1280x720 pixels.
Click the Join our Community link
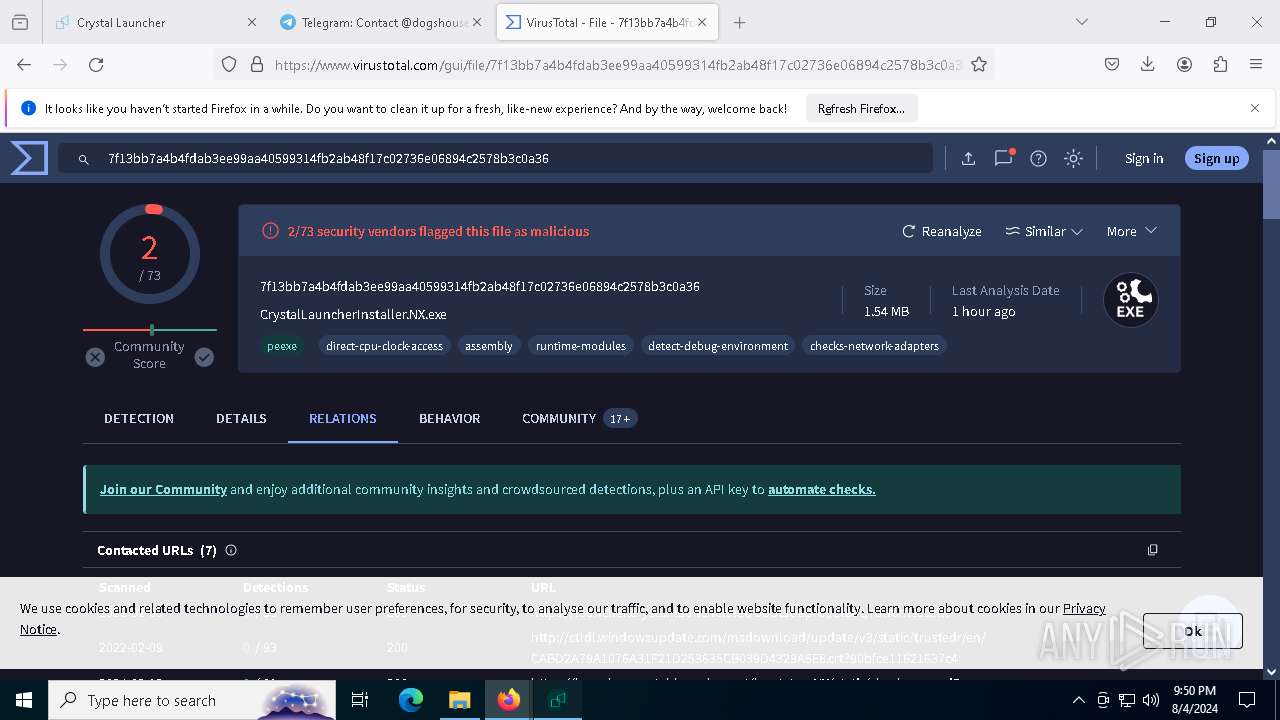(x=163, y=489)
